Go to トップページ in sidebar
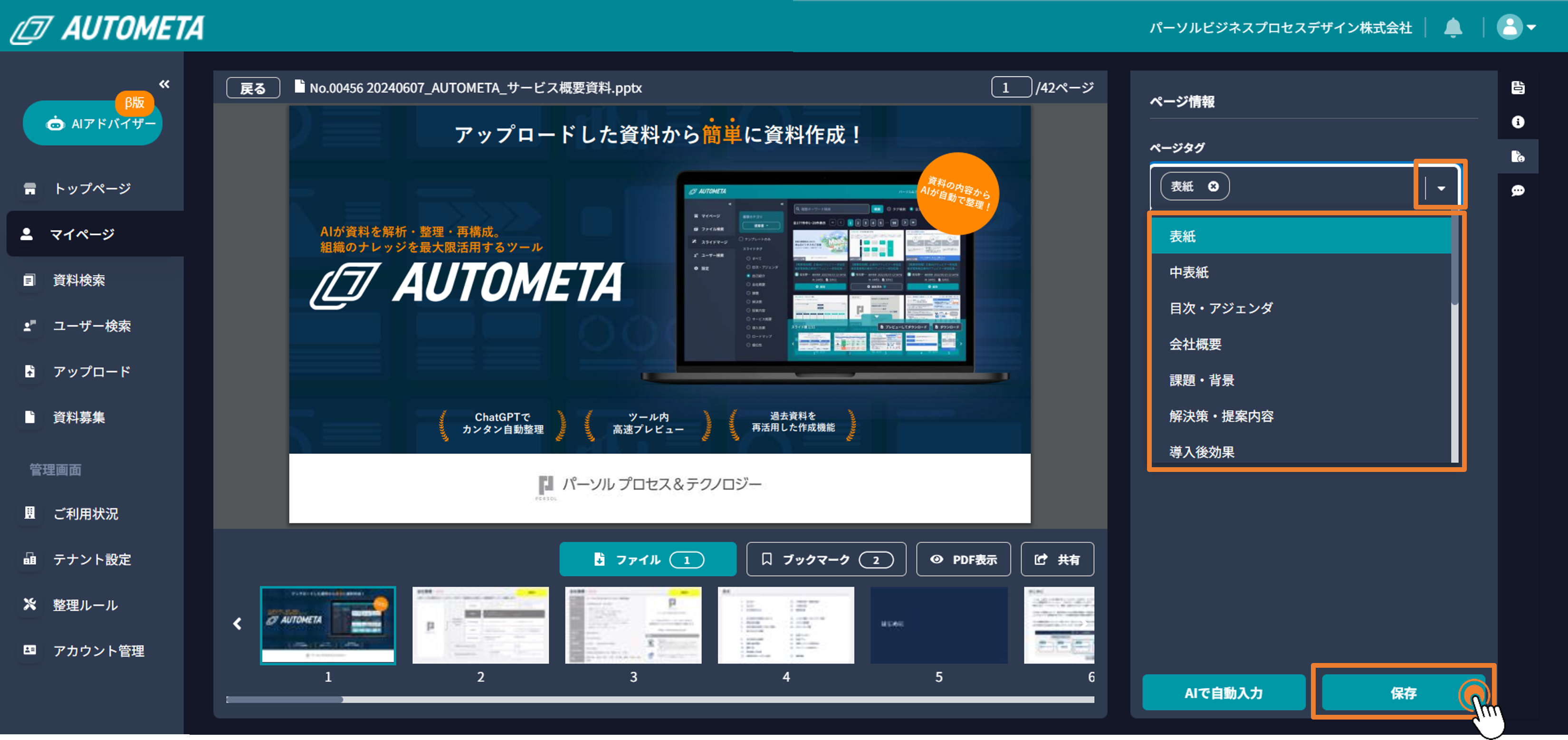Screen dimensions: 1568x740 92,189
